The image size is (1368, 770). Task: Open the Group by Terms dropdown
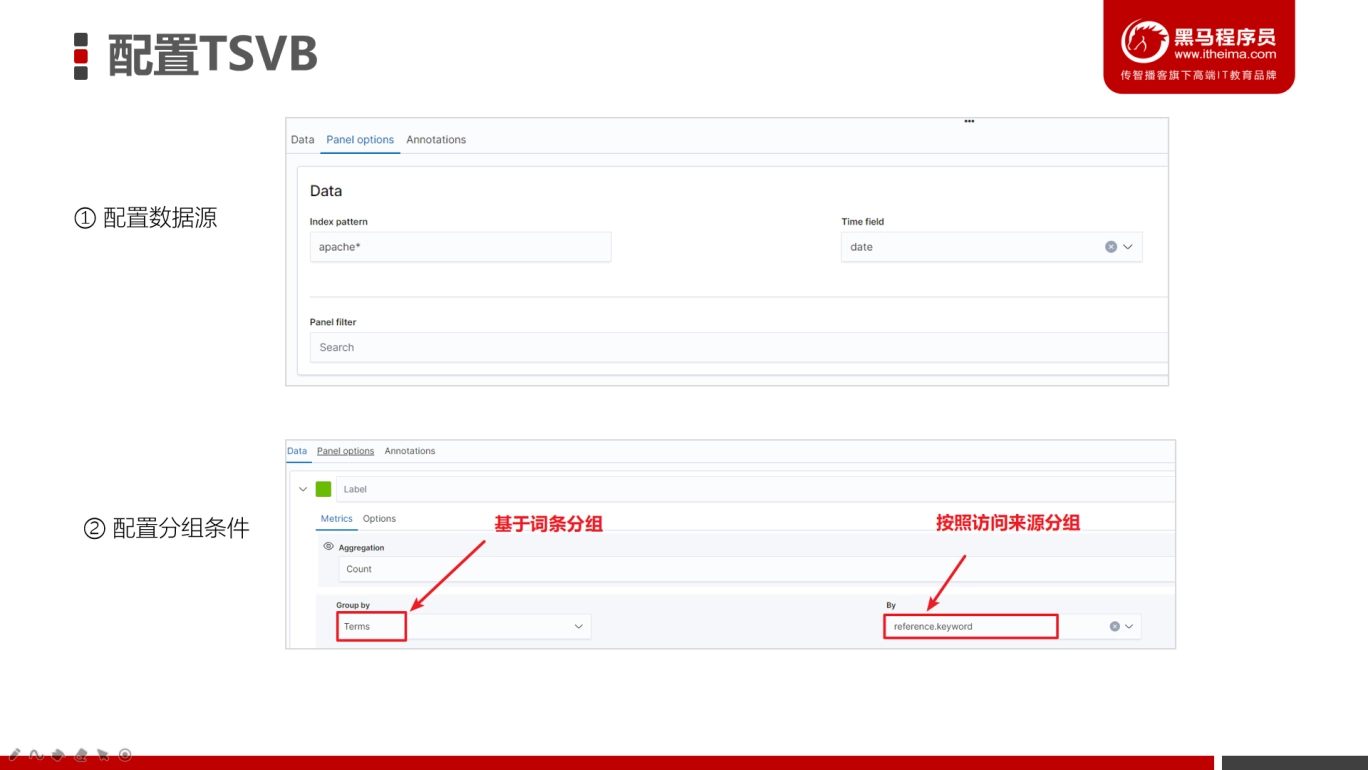point(464,627)
